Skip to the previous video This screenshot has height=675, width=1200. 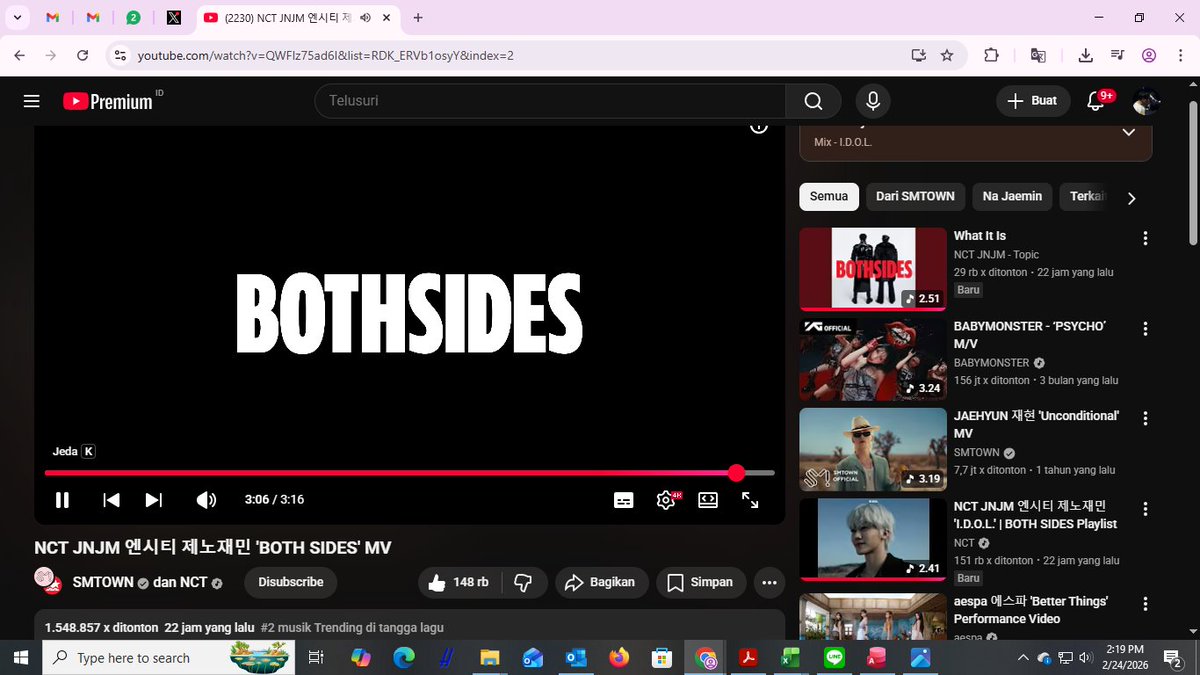point(112,500)
